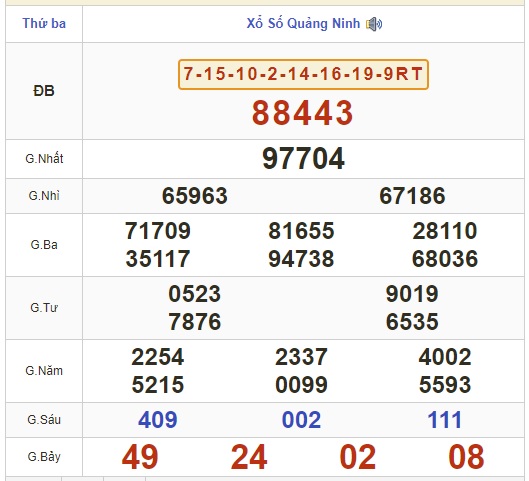Viewport: 529px width, 481px height.
Task: Click the G.Tư row label
Action: [x=44, y=308]
